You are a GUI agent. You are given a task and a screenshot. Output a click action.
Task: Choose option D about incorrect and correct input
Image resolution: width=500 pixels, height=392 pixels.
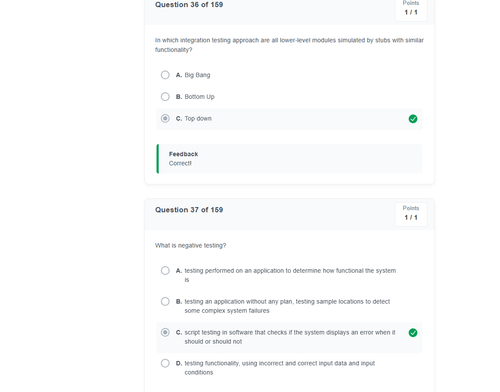point(165,363)
